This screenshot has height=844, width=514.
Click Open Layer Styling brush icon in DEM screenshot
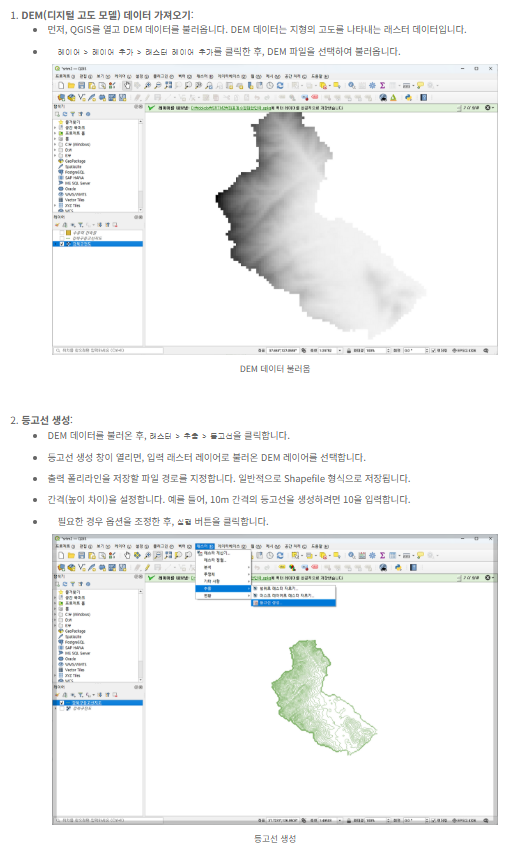57,224
